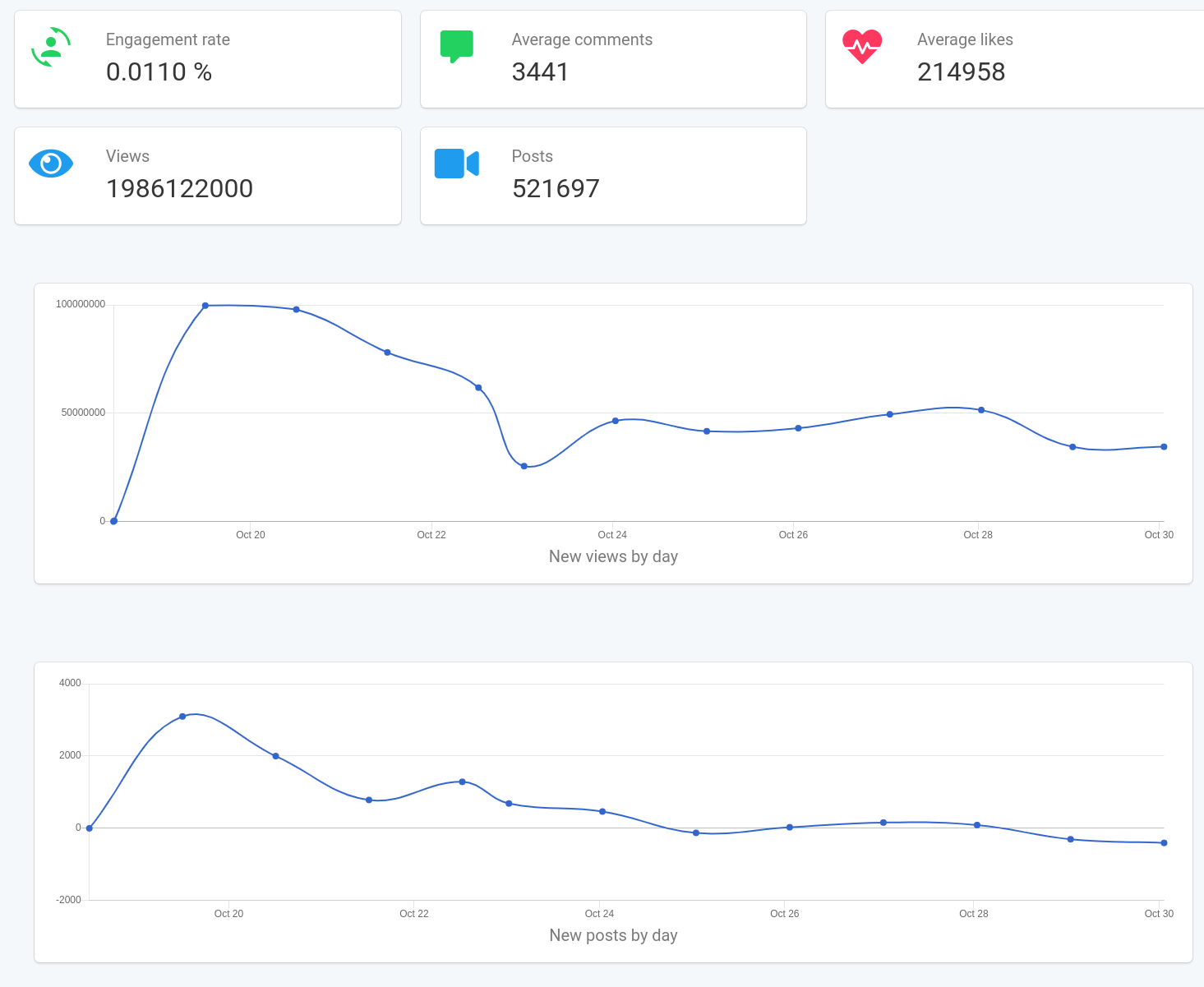Click the 2000 y-axis label

(x=71, y=755)
